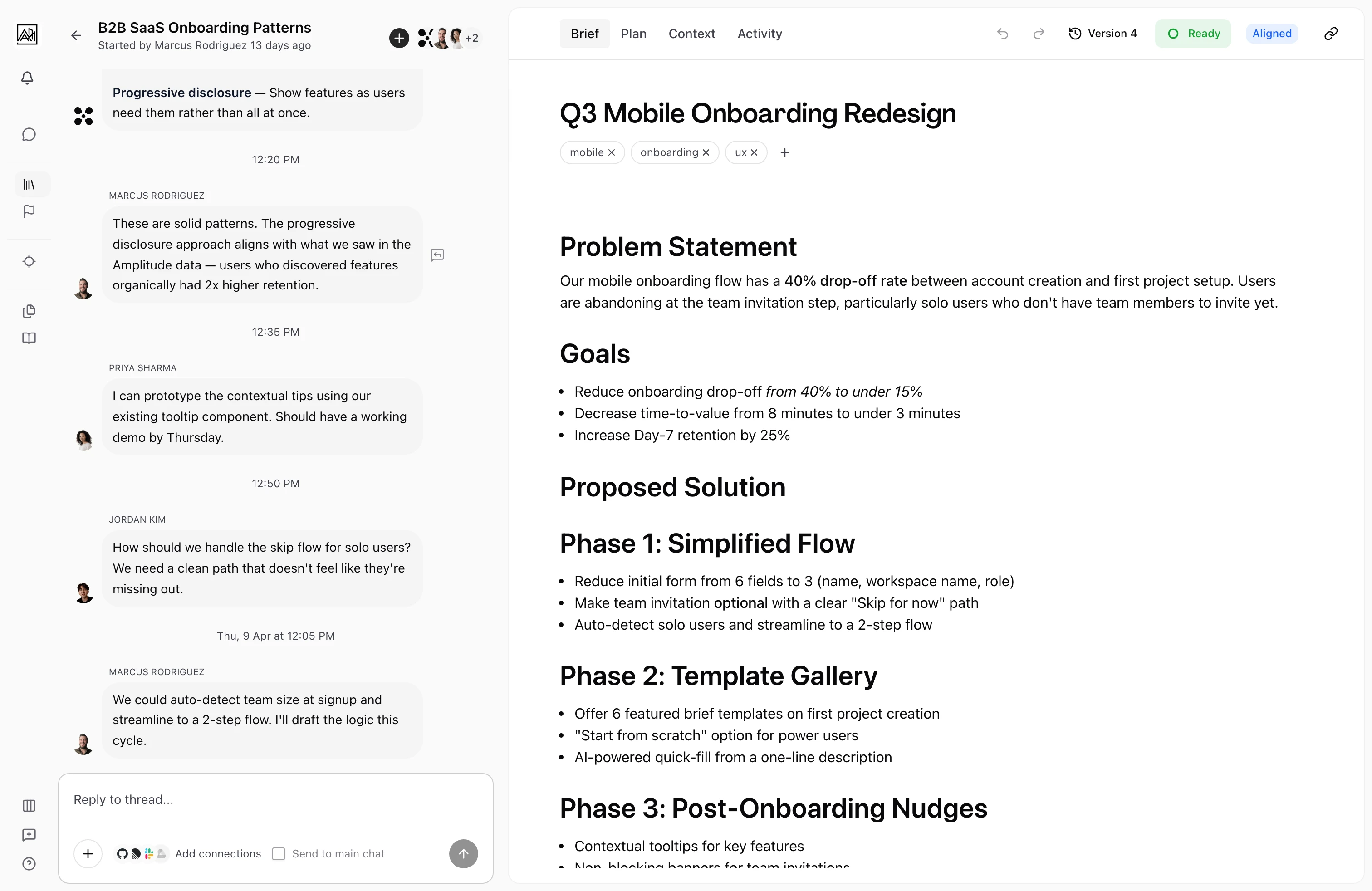The image size is (1372, 891).
Task: Expand the +2 collaborators list
Action: [x=472, y=38]
